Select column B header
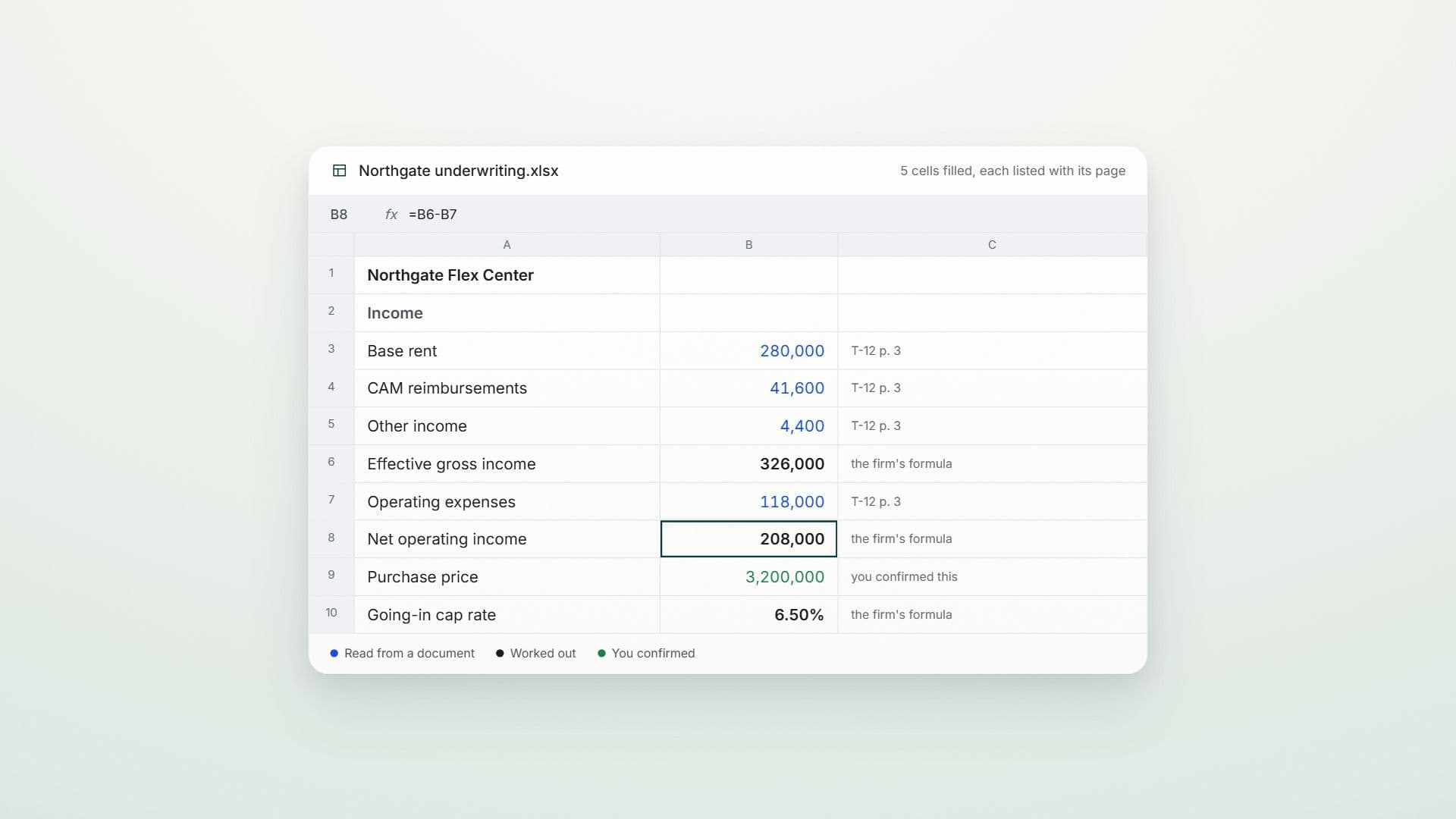The width and height of the screenshot is (1456, 819). (748, 245)
